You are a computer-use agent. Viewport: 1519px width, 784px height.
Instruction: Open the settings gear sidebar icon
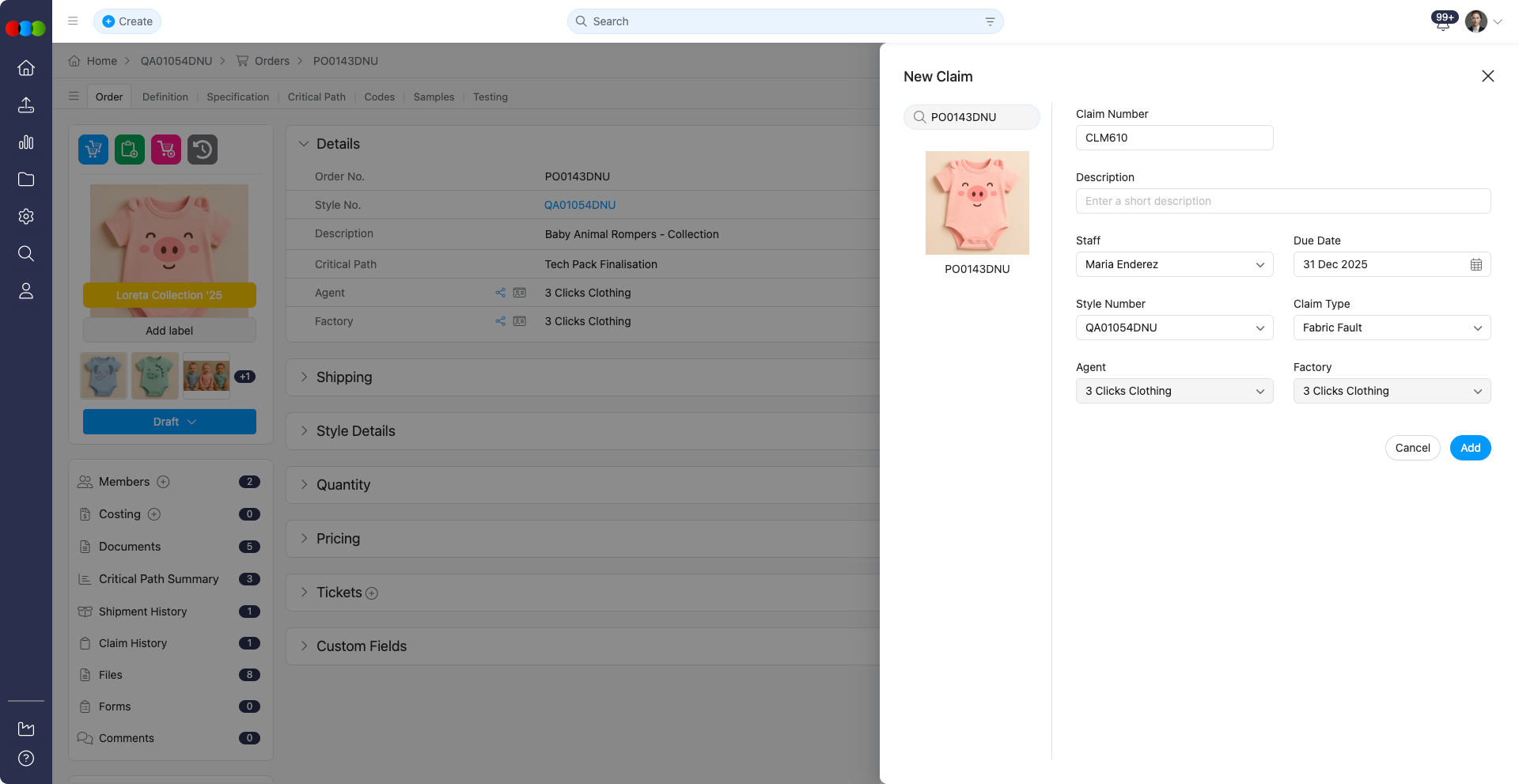[26, 217]
